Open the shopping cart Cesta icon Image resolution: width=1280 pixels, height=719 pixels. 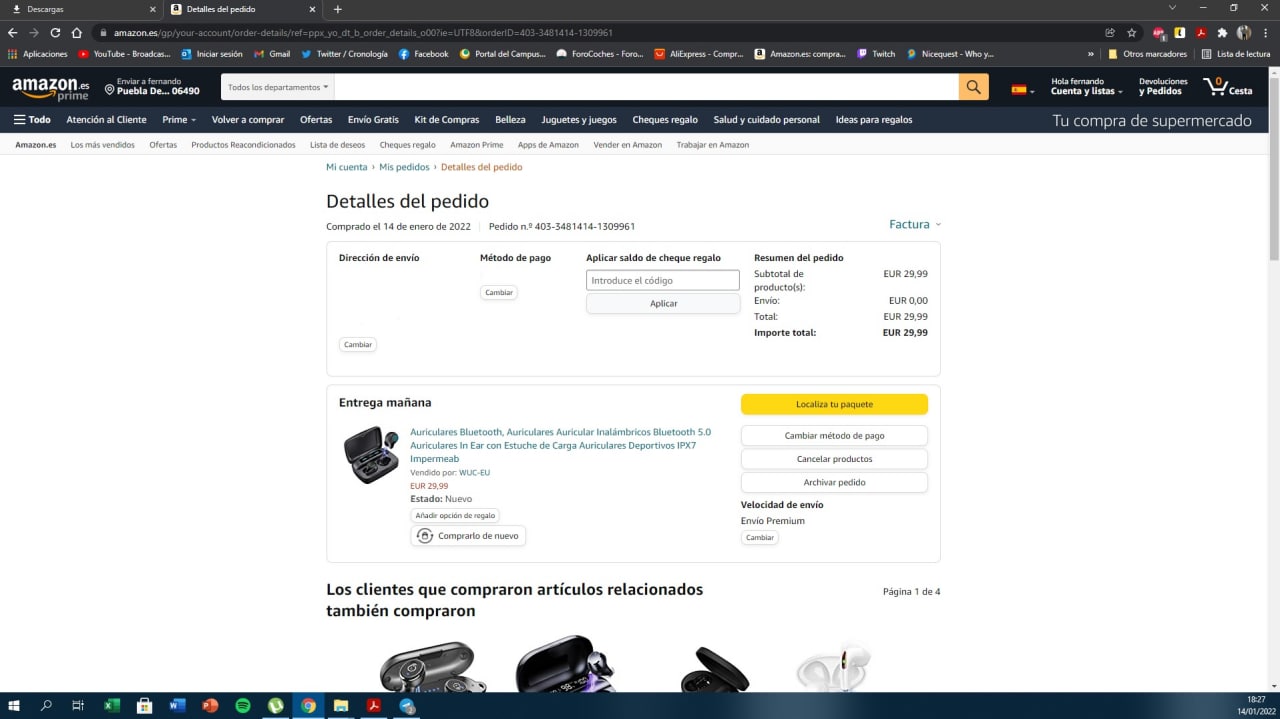[x=1227, y=87]
